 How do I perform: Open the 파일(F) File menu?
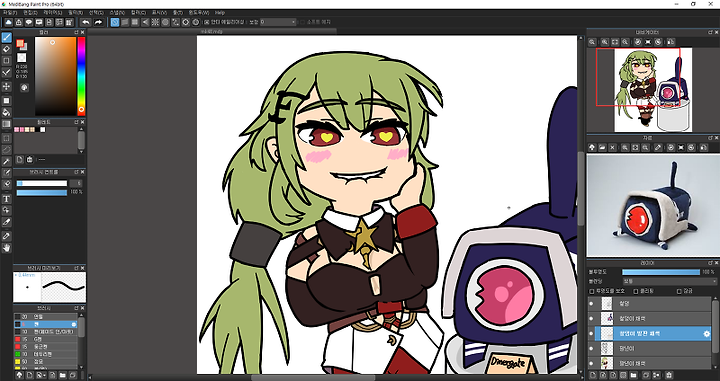click(x=9, y=12)
